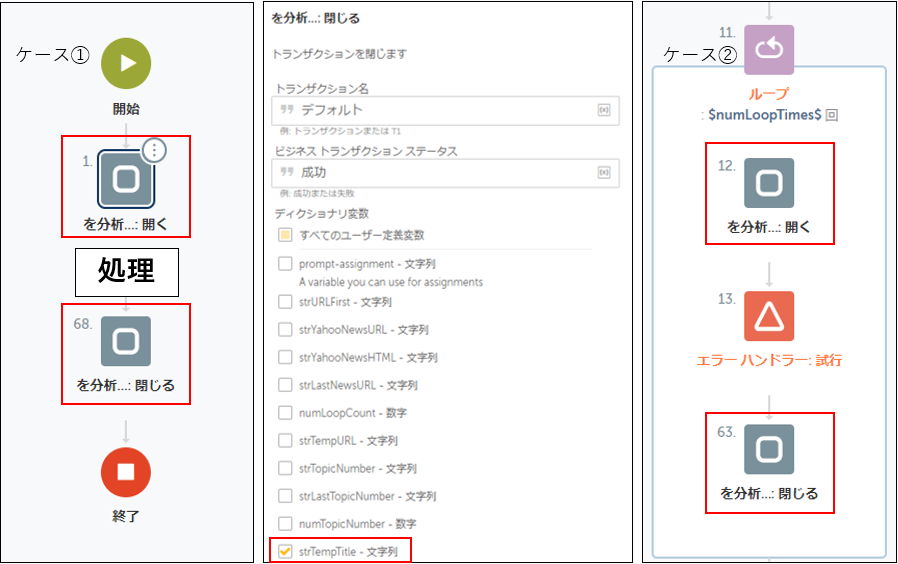Click the red End node icon
898x564 pixels.
[126, 472]
